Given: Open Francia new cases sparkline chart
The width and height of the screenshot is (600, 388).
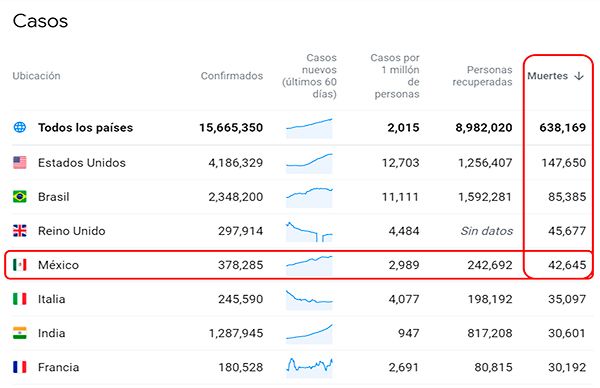Looking at the screenshot, I should tap(309, 367).
